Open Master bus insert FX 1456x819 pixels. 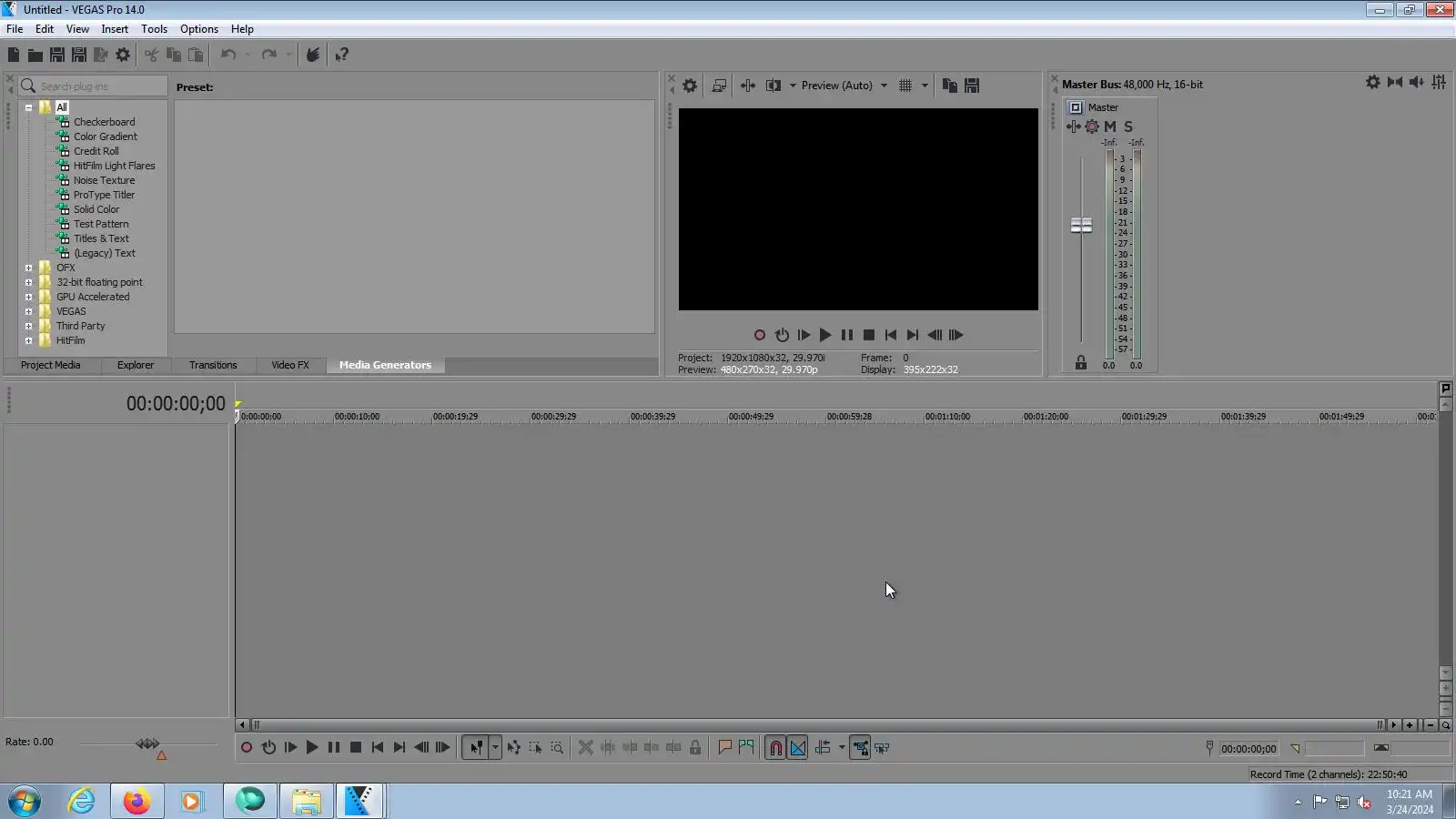pyautogui.click(x=1074, y=126)
